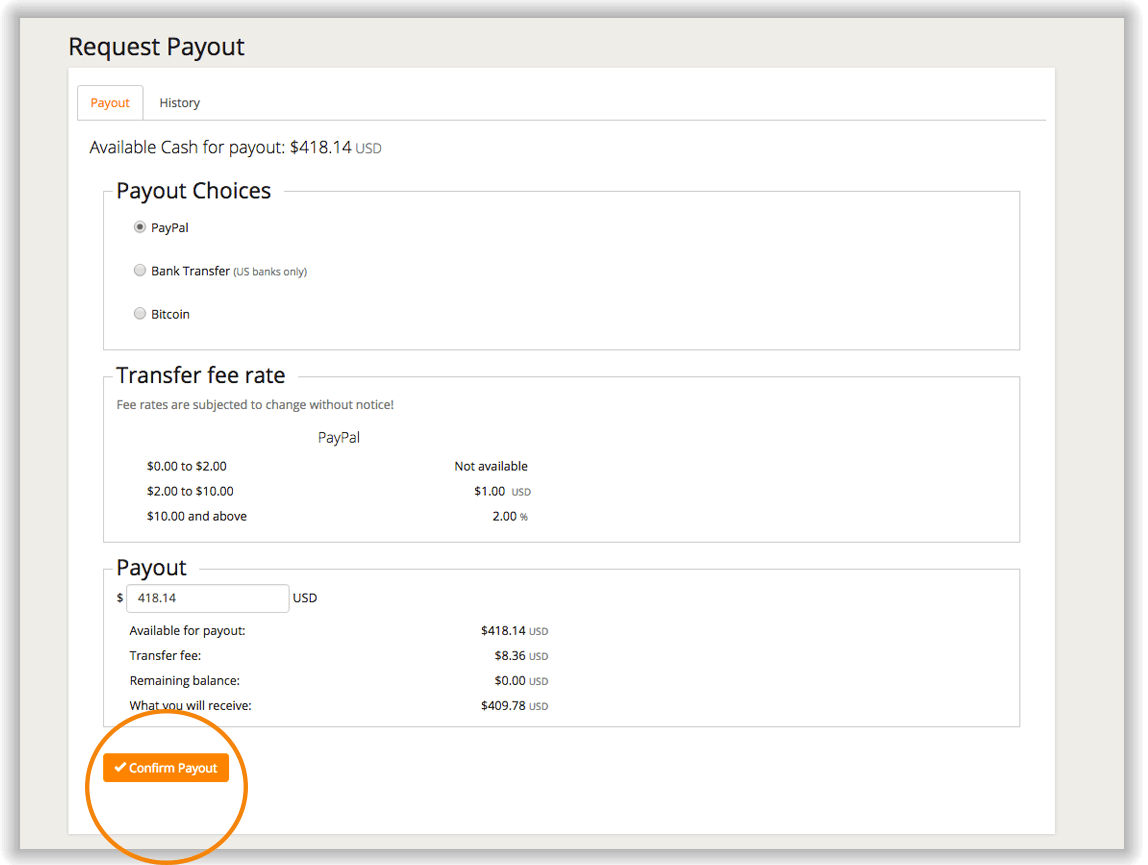
Task: Click the Bitcoin option label text
Action: pyautogui.click(x=170, y=314)
